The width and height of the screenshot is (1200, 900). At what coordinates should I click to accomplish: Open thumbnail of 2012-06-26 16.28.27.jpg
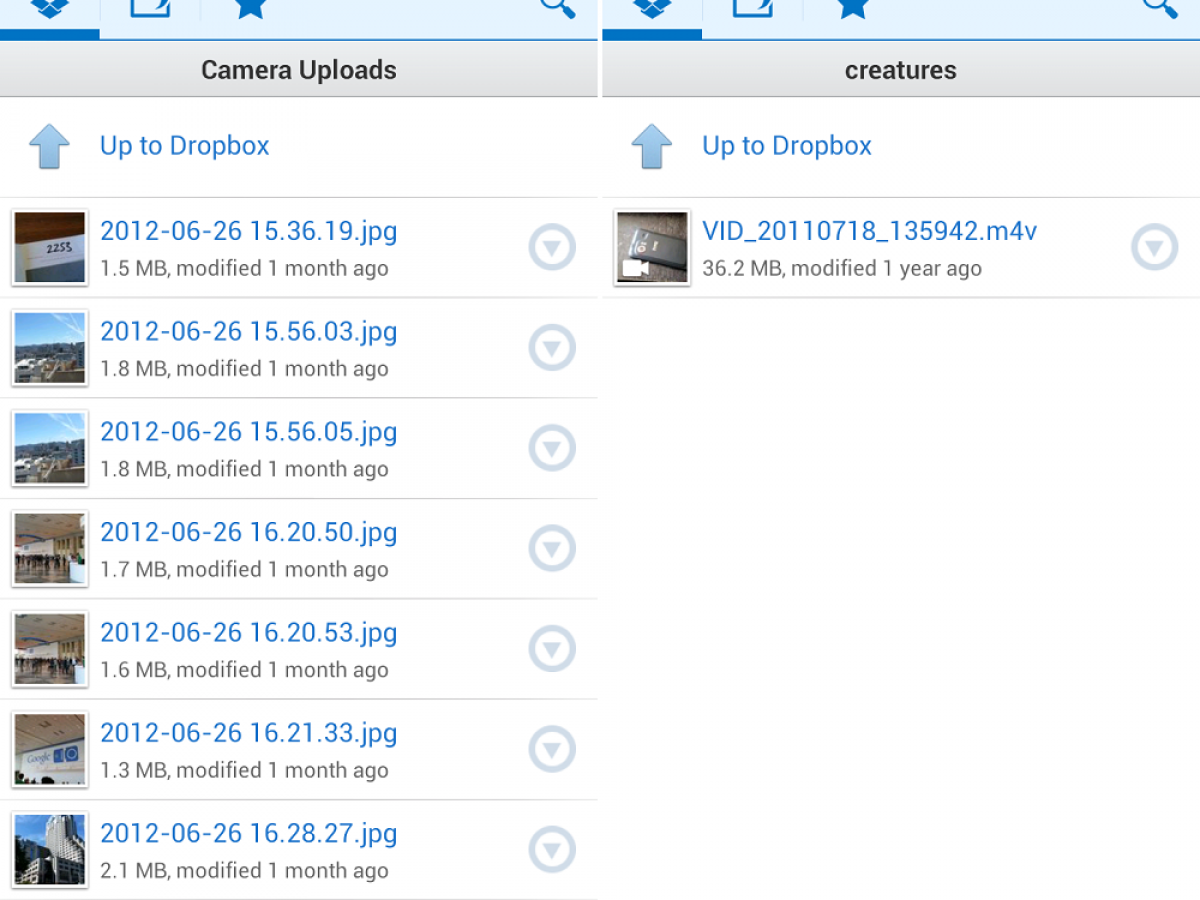pos(50,850)
